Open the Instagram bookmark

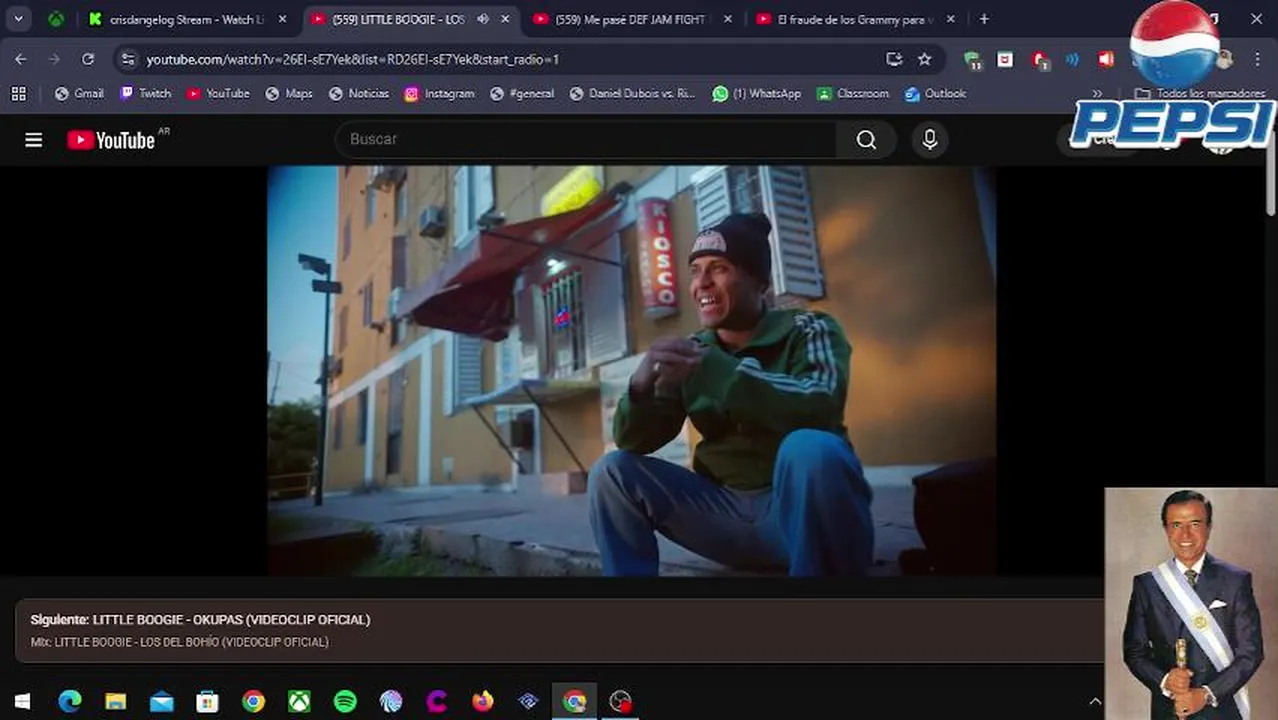pyautogui.click(x=439, y=93)
